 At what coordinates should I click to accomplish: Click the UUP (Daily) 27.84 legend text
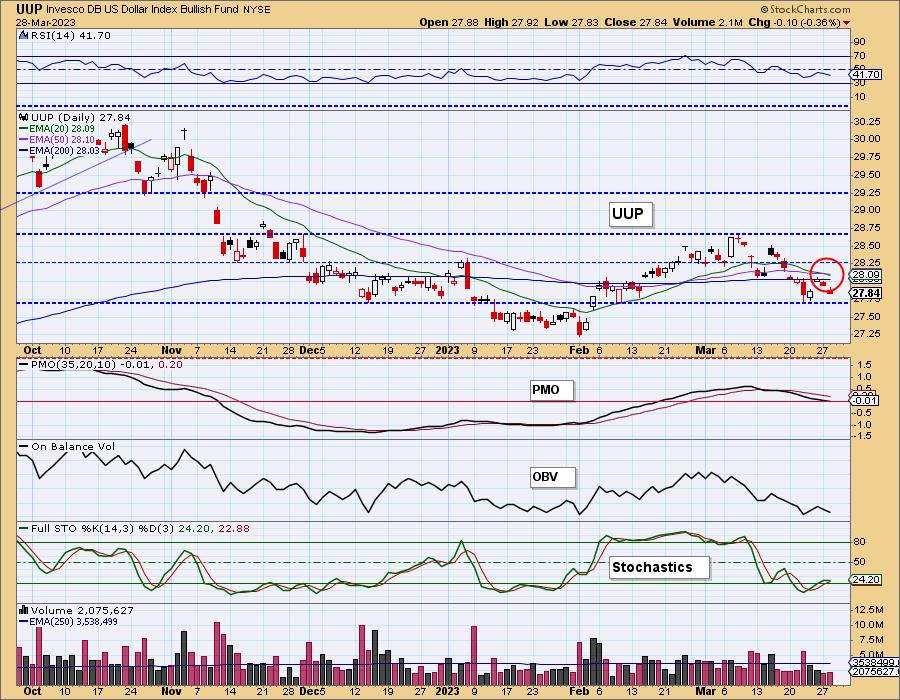pos(81,118)
